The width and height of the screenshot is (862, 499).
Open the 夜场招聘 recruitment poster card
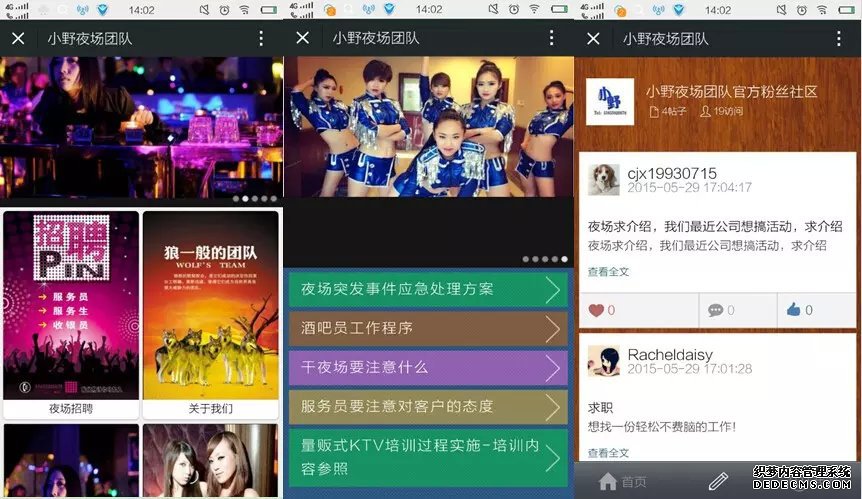pos(71,314)
